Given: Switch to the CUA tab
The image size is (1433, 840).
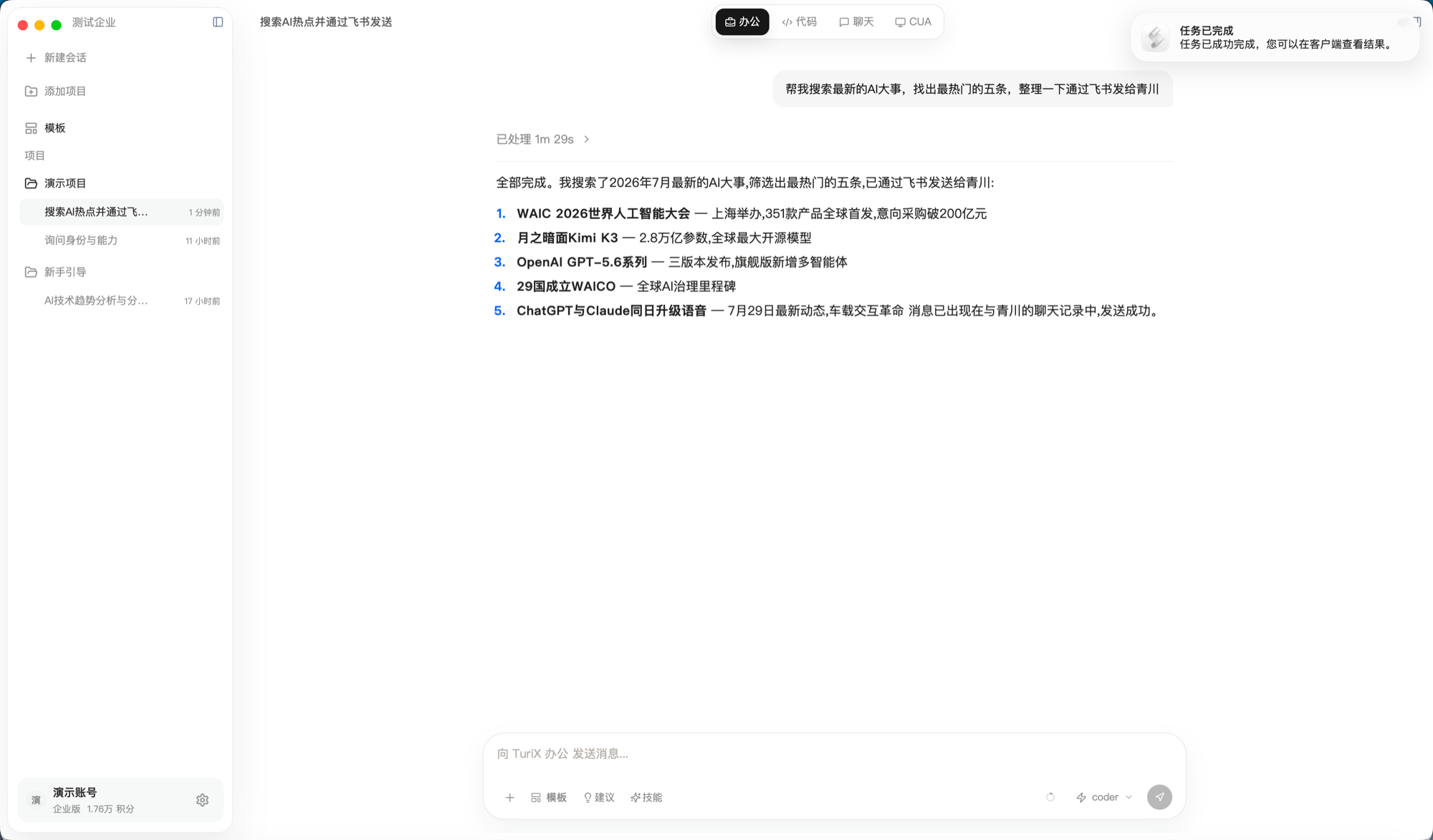Looking at the screenshot, I should 914,22.
